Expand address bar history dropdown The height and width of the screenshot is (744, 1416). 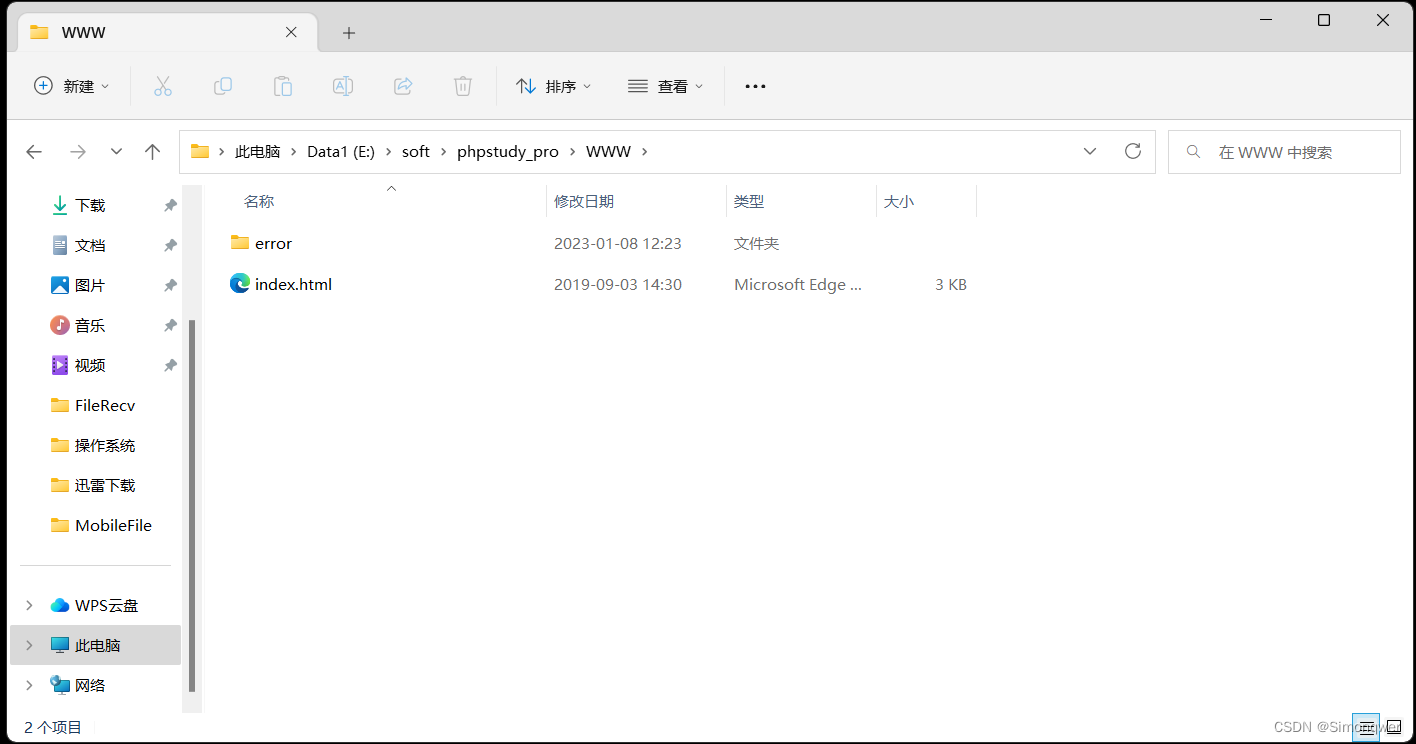(1090, 152)
